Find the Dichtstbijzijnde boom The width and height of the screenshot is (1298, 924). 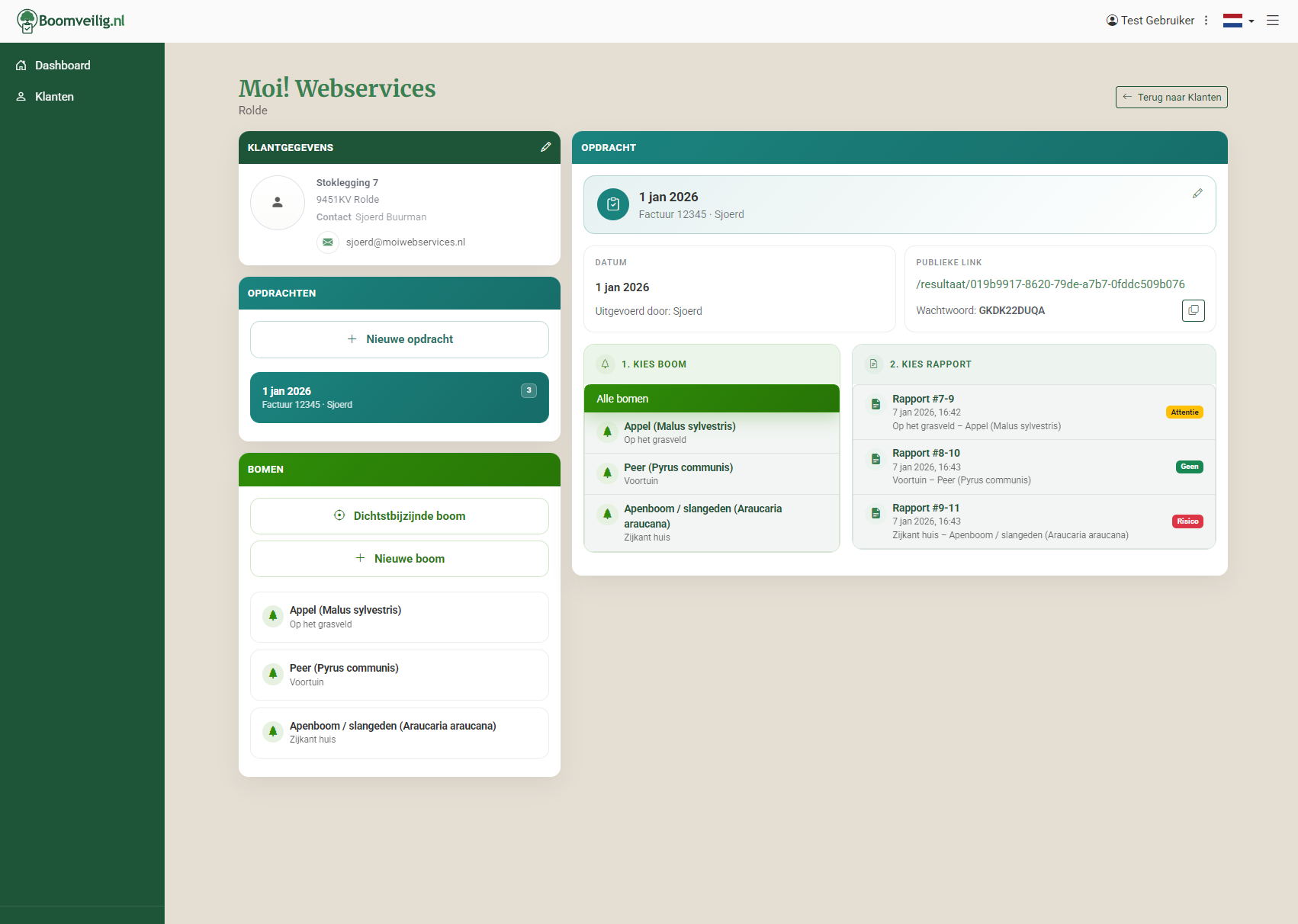400,516
